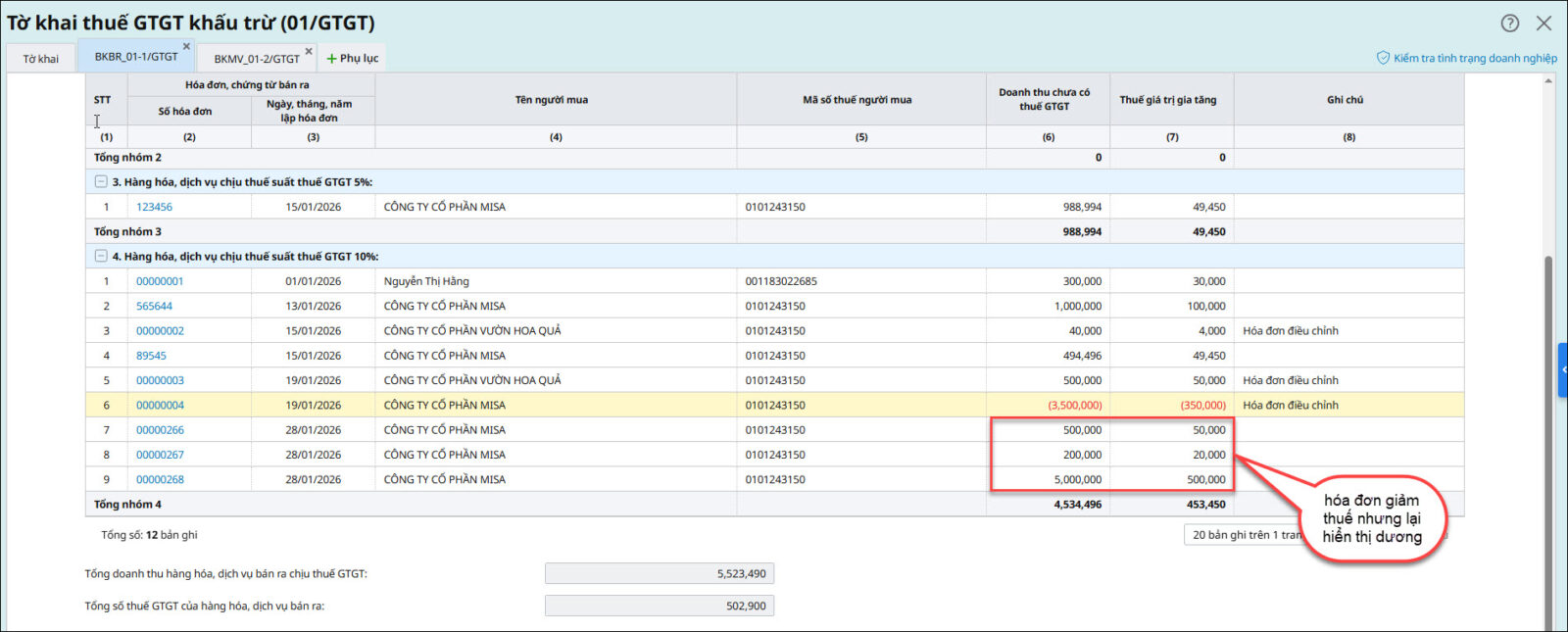Viewport: 1568px width, 632px height.
Task: Open invoice number 123456
Action: click(x=154, y=207)
